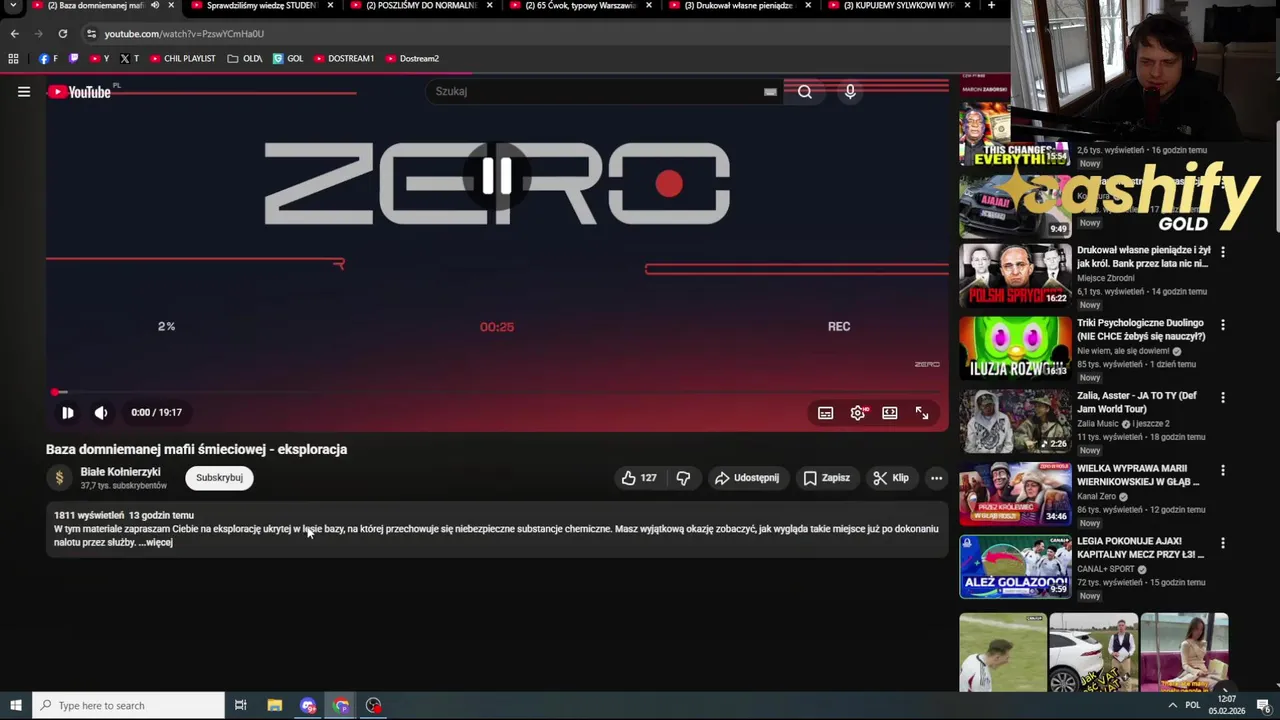Screen dimensions: 1280x720
Task: Open the Twitch bookmark icon
Action: [x=73, y=59]
